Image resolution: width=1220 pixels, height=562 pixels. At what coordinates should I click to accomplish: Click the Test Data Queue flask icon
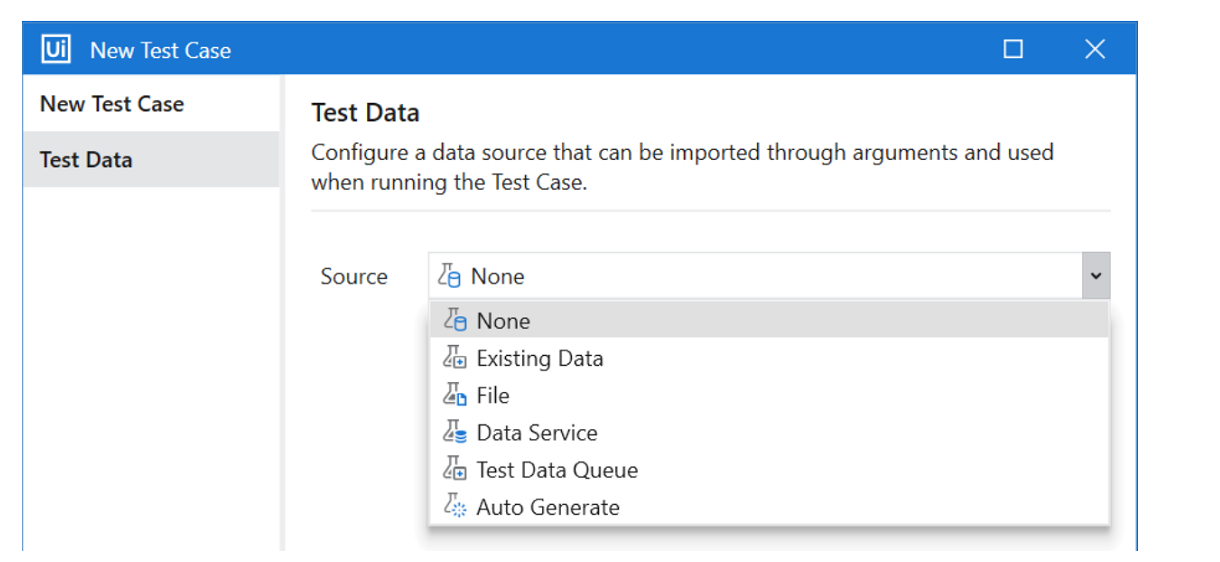454,470
